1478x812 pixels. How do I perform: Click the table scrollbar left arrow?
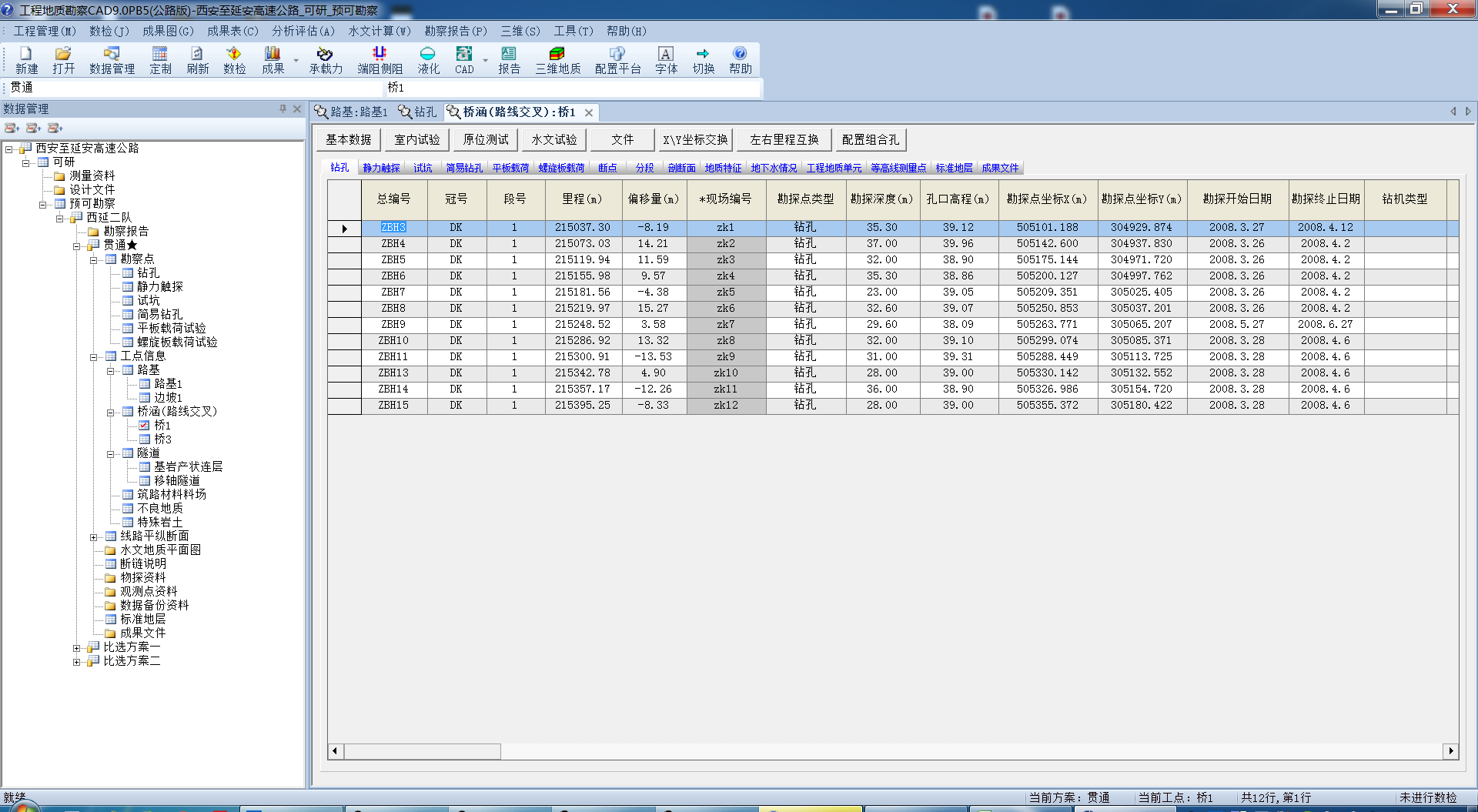click(x=335, y=751)
